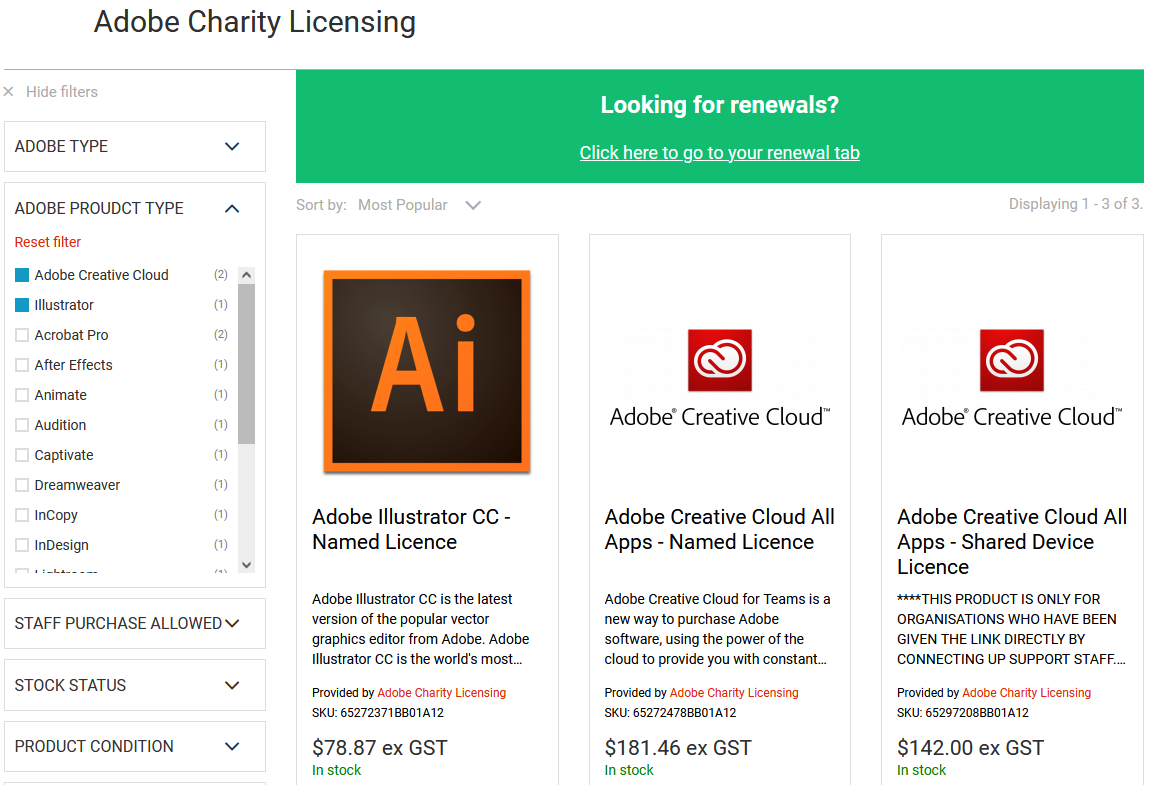This screenshot has width=1151, height=785.
Task: Click Adobe Charity Licensing provider under Shared Device Licence
Action: pos(1026,692)
